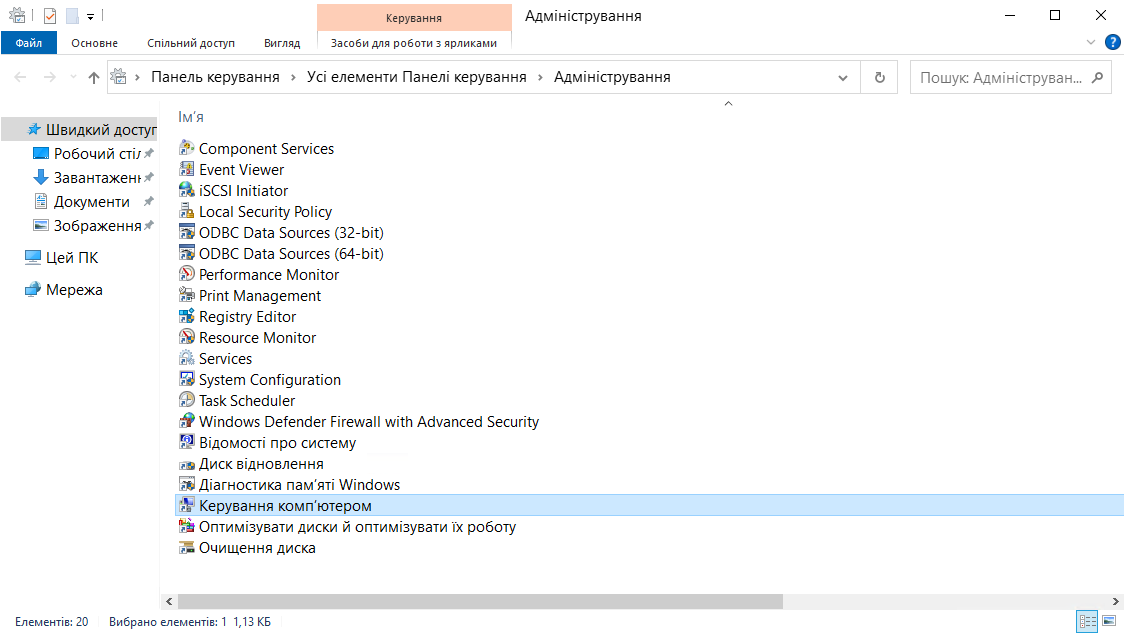
Task: Select the Event Viewer shortcut icon
Action: [x=186, y=169]
